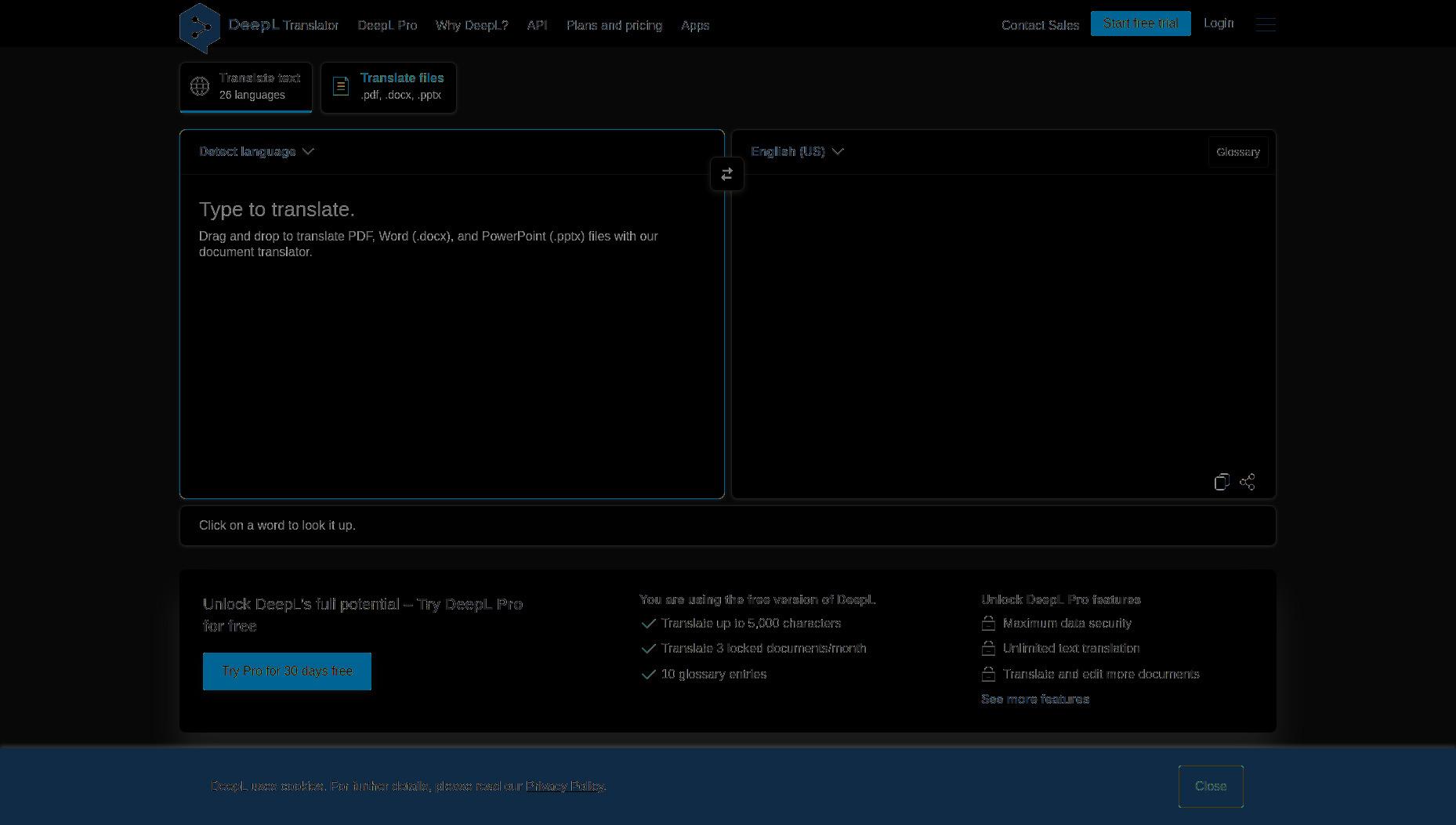Click the document icon in Translate files tab
1456x825 pixels.
tap(341, 86)
